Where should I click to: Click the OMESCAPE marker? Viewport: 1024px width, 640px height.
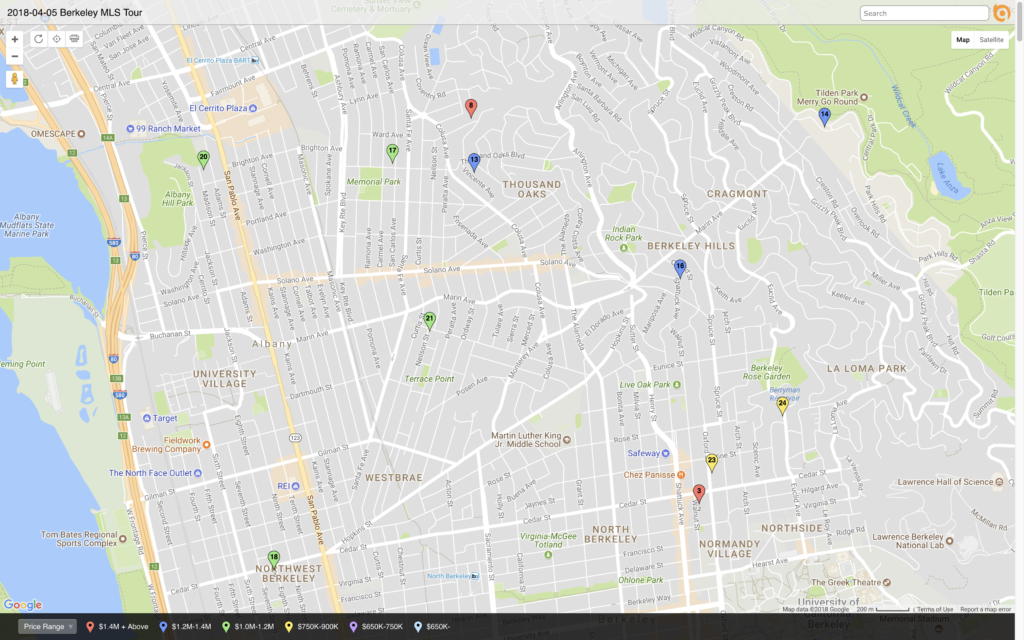tap(82, 134)
